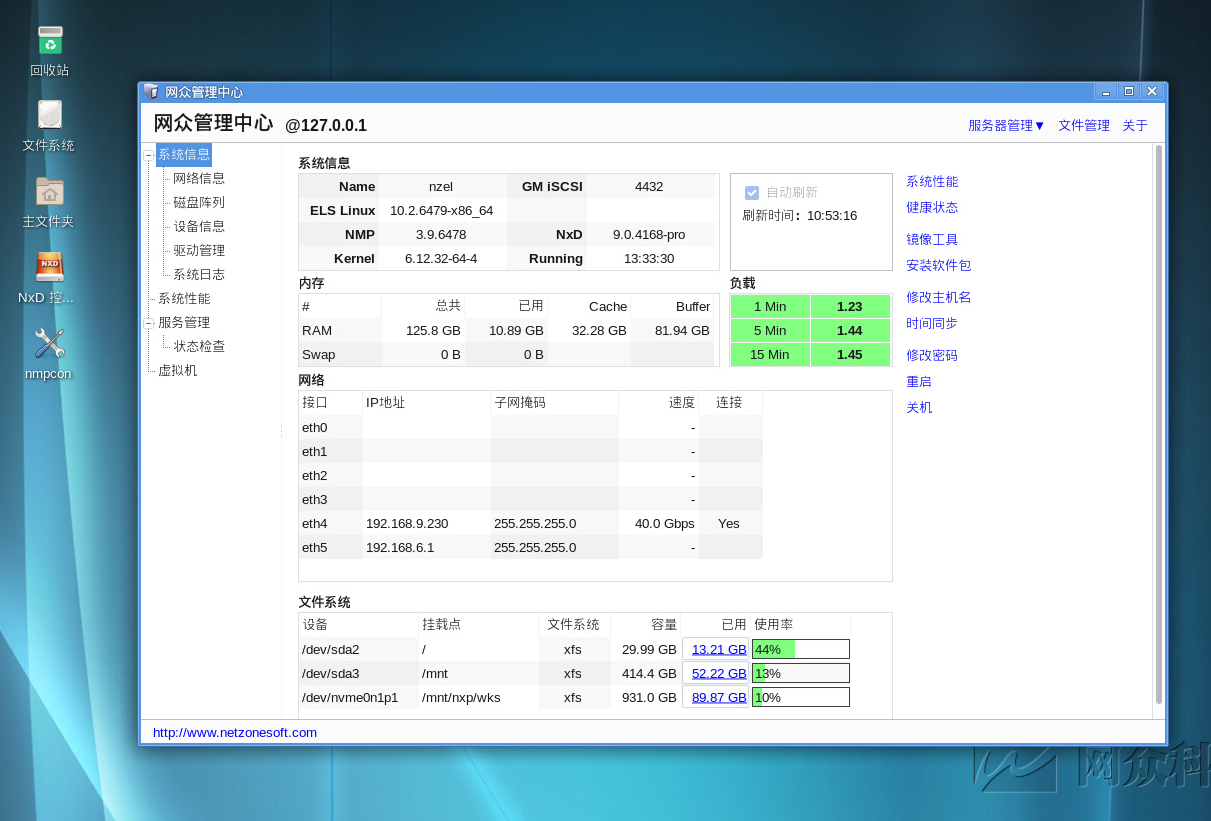Click the 44% usage bar for /dev/sda2
Image resolution: width=1211 pixels, height=821 pixels.
[x=800, y=650]
